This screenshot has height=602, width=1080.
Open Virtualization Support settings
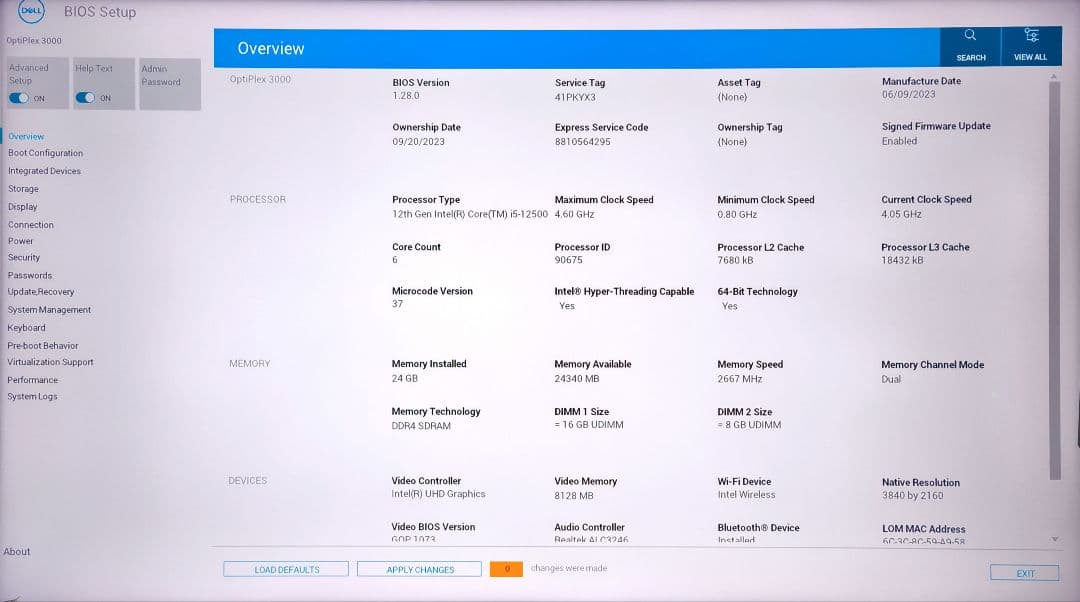51,362
